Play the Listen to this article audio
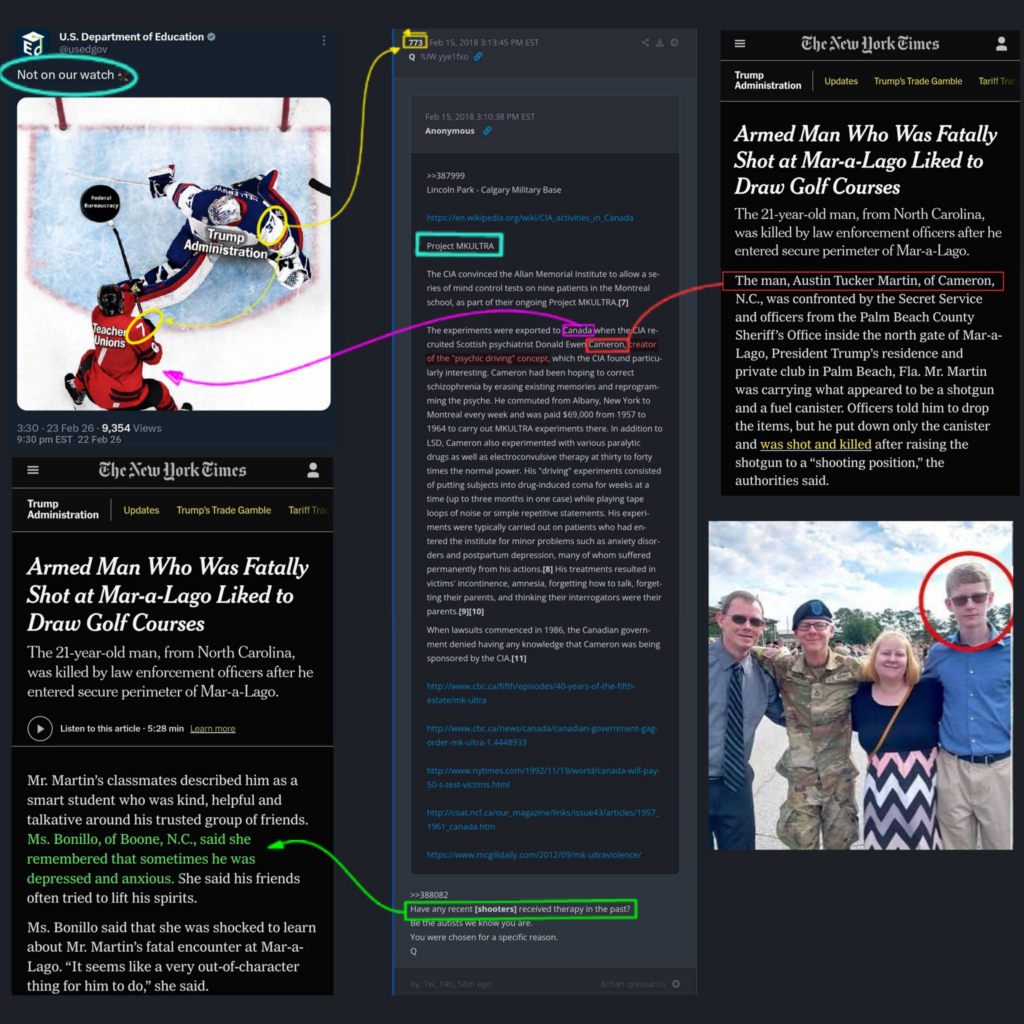Screen dimensions: 1024x1024 [x=40, y=728]
